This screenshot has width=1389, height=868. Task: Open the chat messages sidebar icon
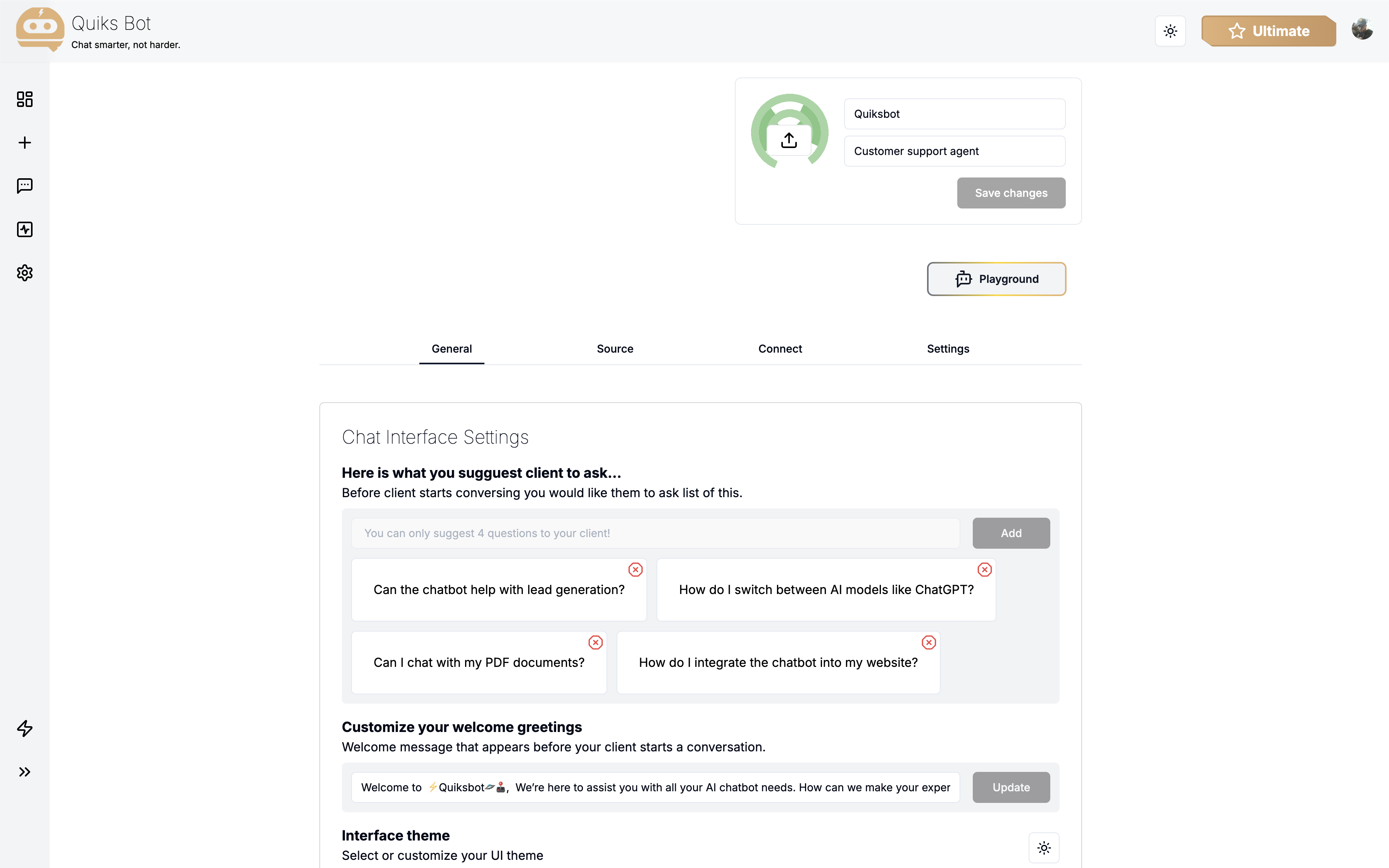(25, 186)
